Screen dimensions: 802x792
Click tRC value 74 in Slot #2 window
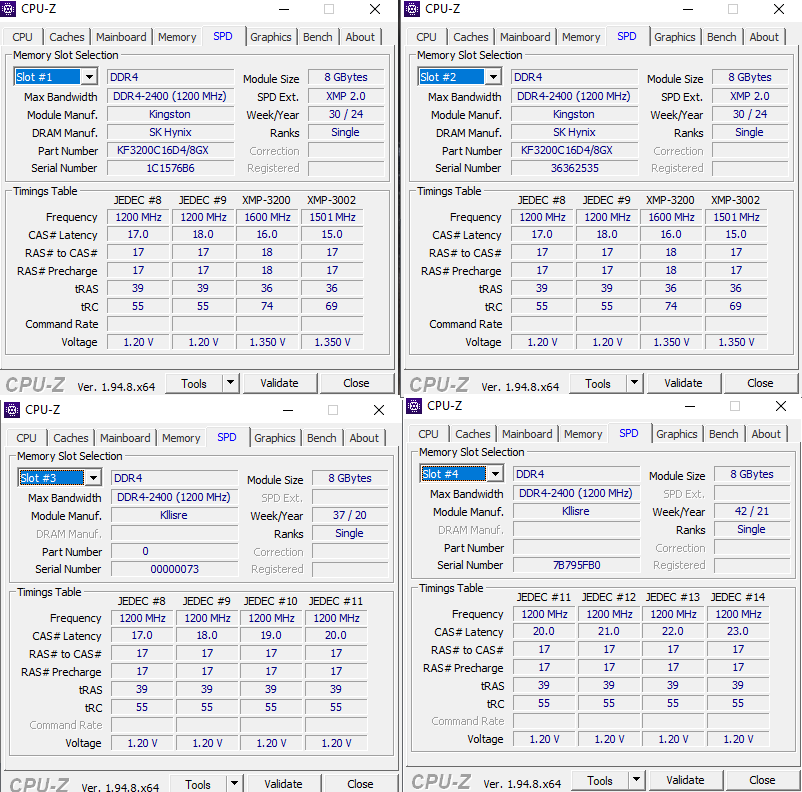(x=671, y=306)
